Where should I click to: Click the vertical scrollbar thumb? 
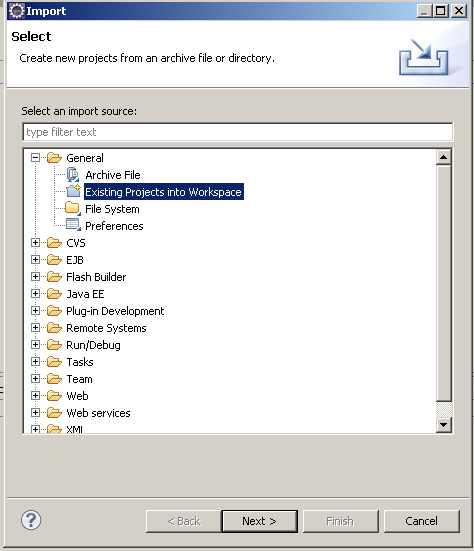click(x=444, y=283)
